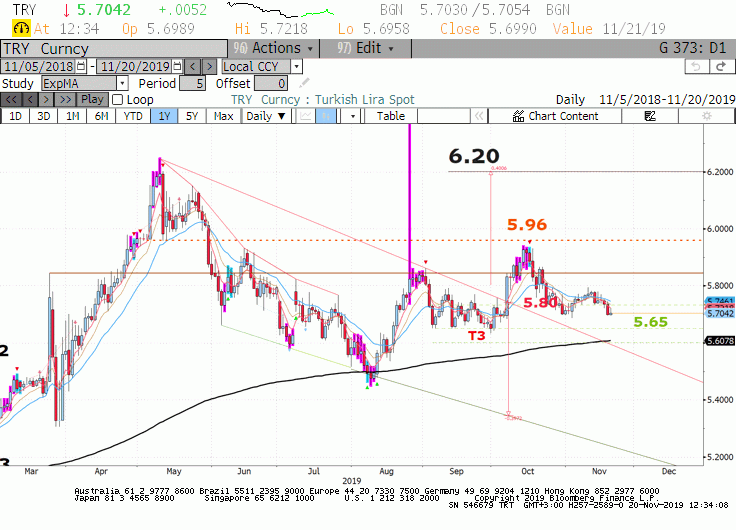Step back one with the single-left playback button
The image size is (736, 530).
30,100
